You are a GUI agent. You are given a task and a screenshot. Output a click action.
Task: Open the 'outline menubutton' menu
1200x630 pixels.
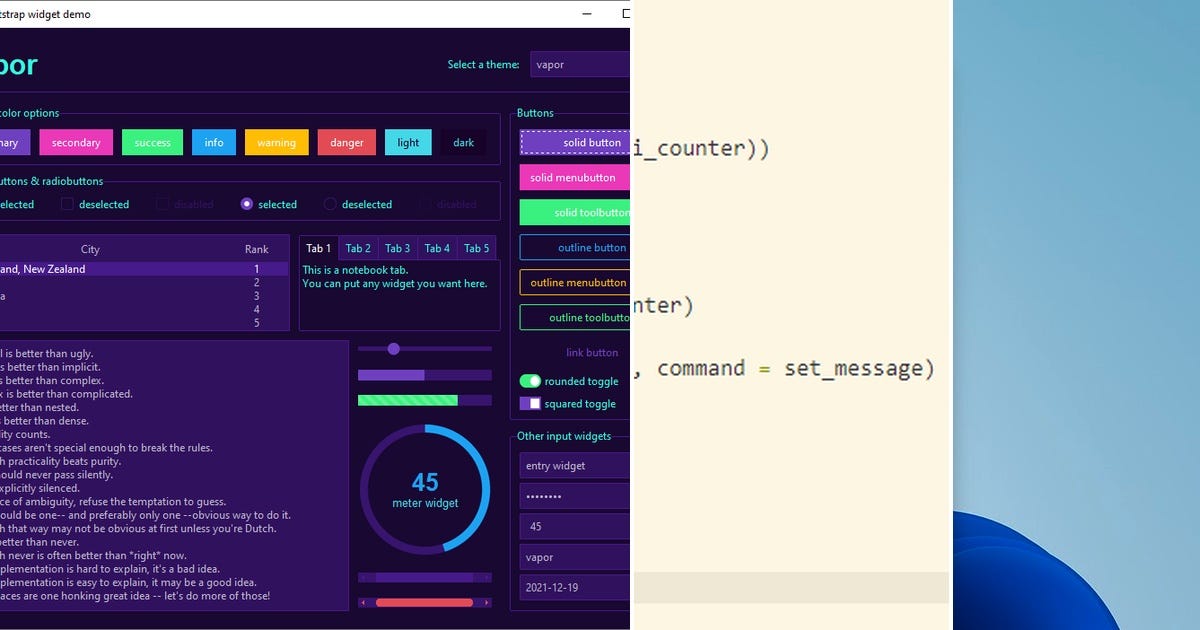point(573,282)
